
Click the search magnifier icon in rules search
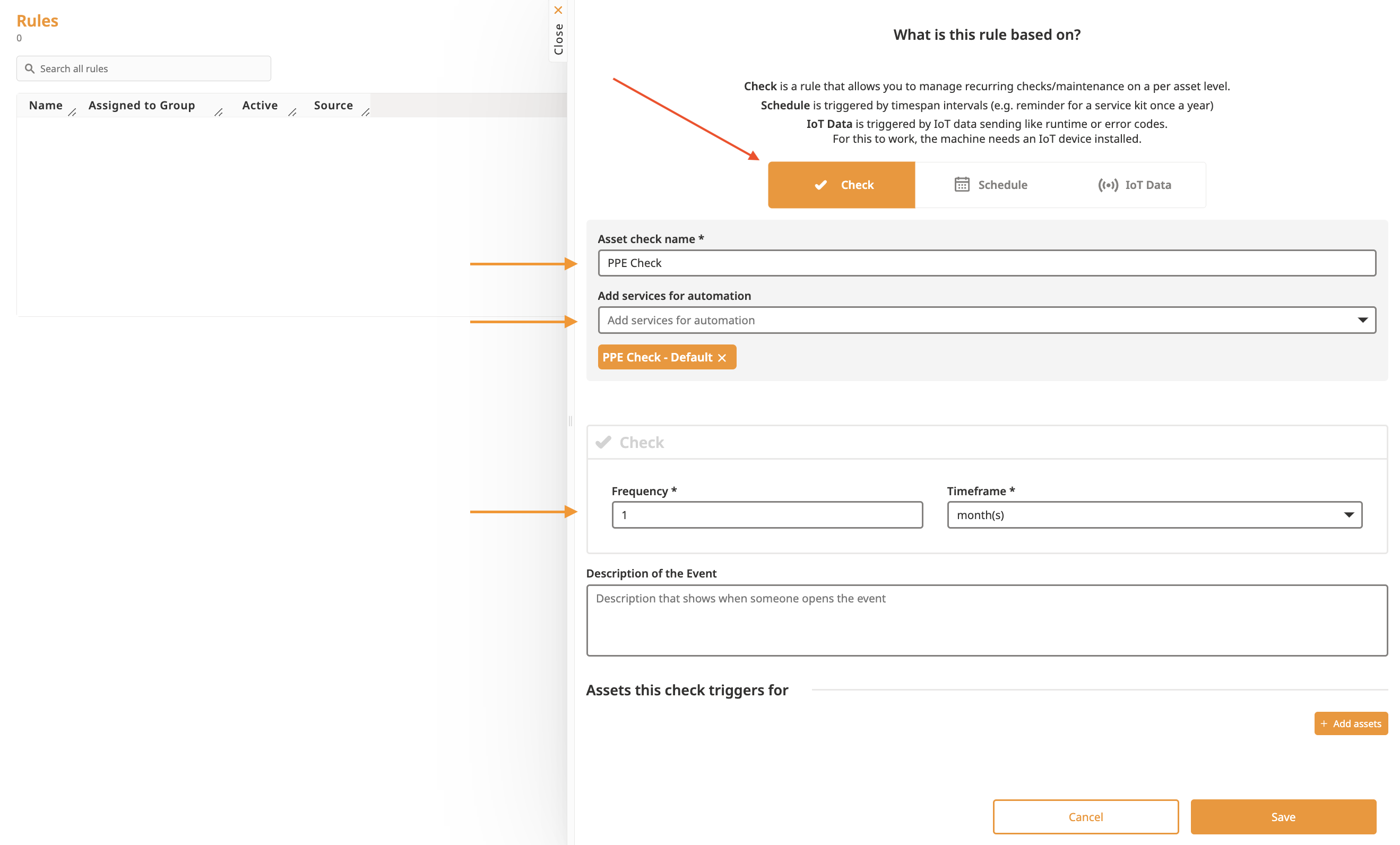[x=30, y=68]
